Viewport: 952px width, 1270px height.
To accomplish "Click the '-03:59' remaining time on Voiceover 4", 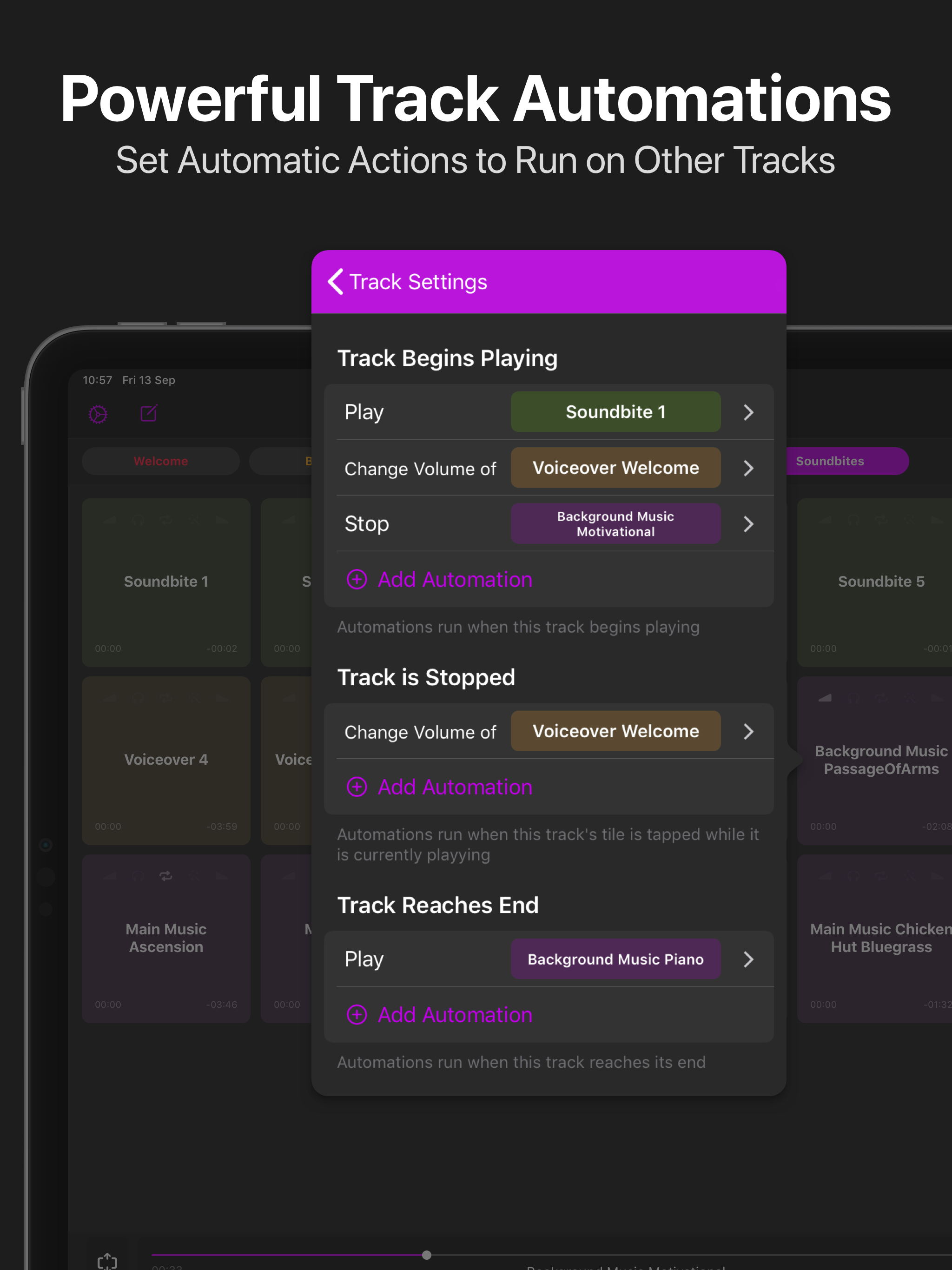I will pyautogui.click(x=222, y=826).
